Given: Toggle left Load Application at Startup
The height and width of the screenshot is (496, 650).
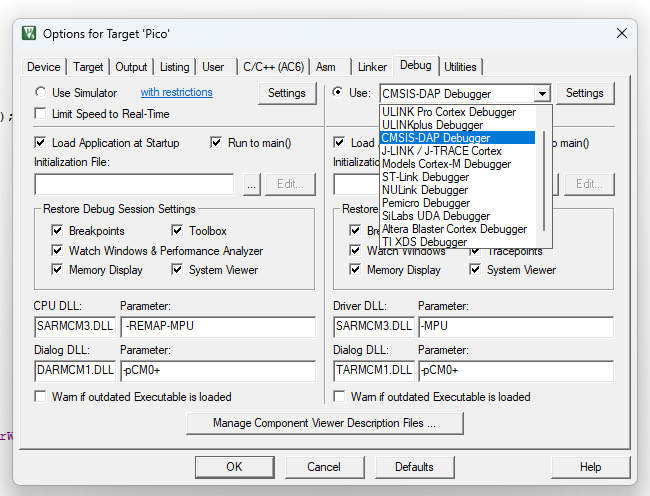Looking at the screenshot, I should (x=40, y=143).
